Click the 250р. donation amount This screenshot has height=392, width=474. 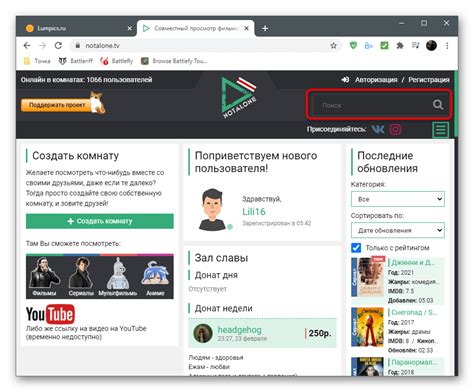pyautogui.click(x=320, y=333)
